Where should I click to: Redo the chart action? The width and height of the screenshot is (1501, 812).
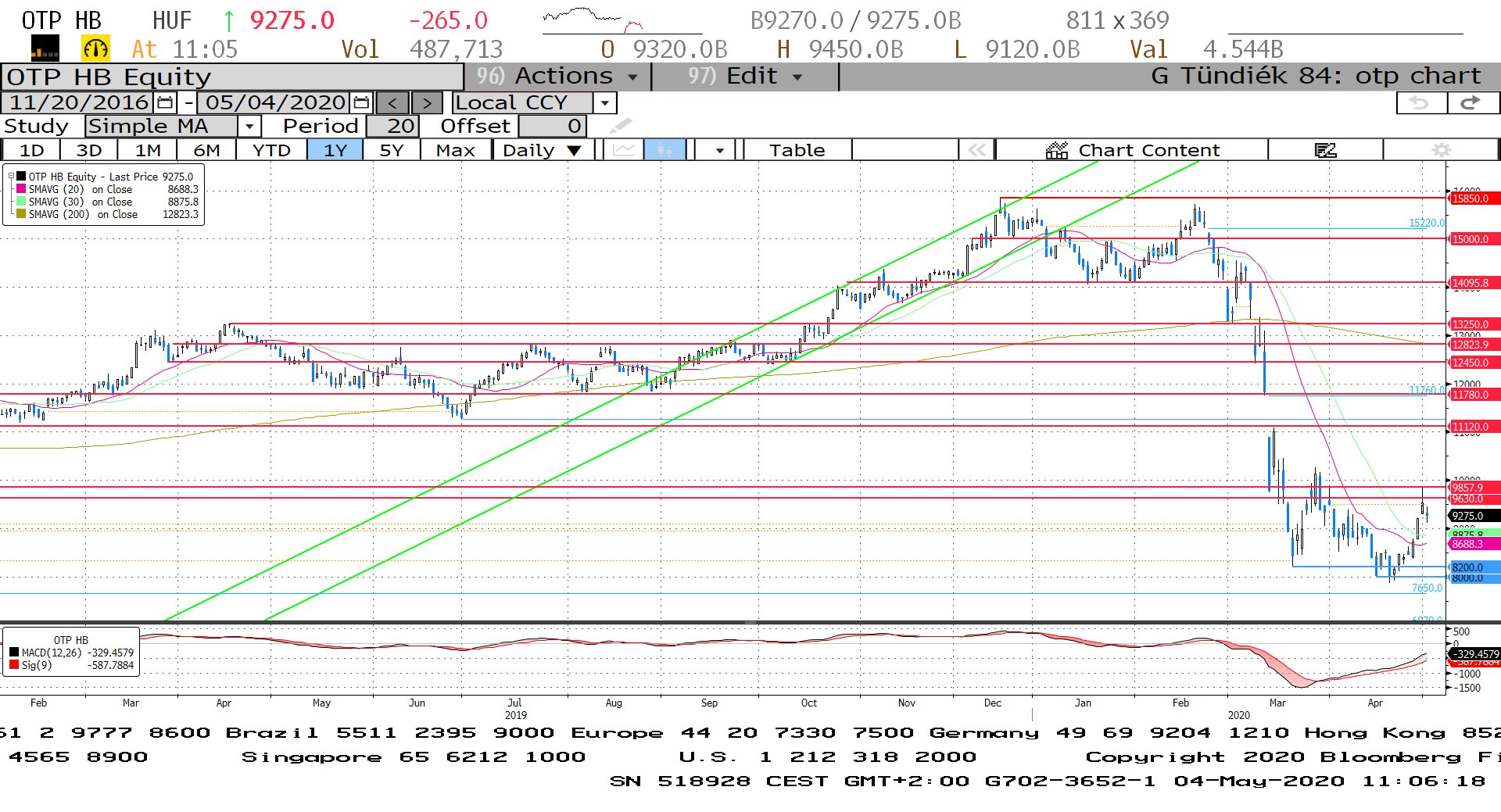pyautogui.click(x=1472, y=102)
